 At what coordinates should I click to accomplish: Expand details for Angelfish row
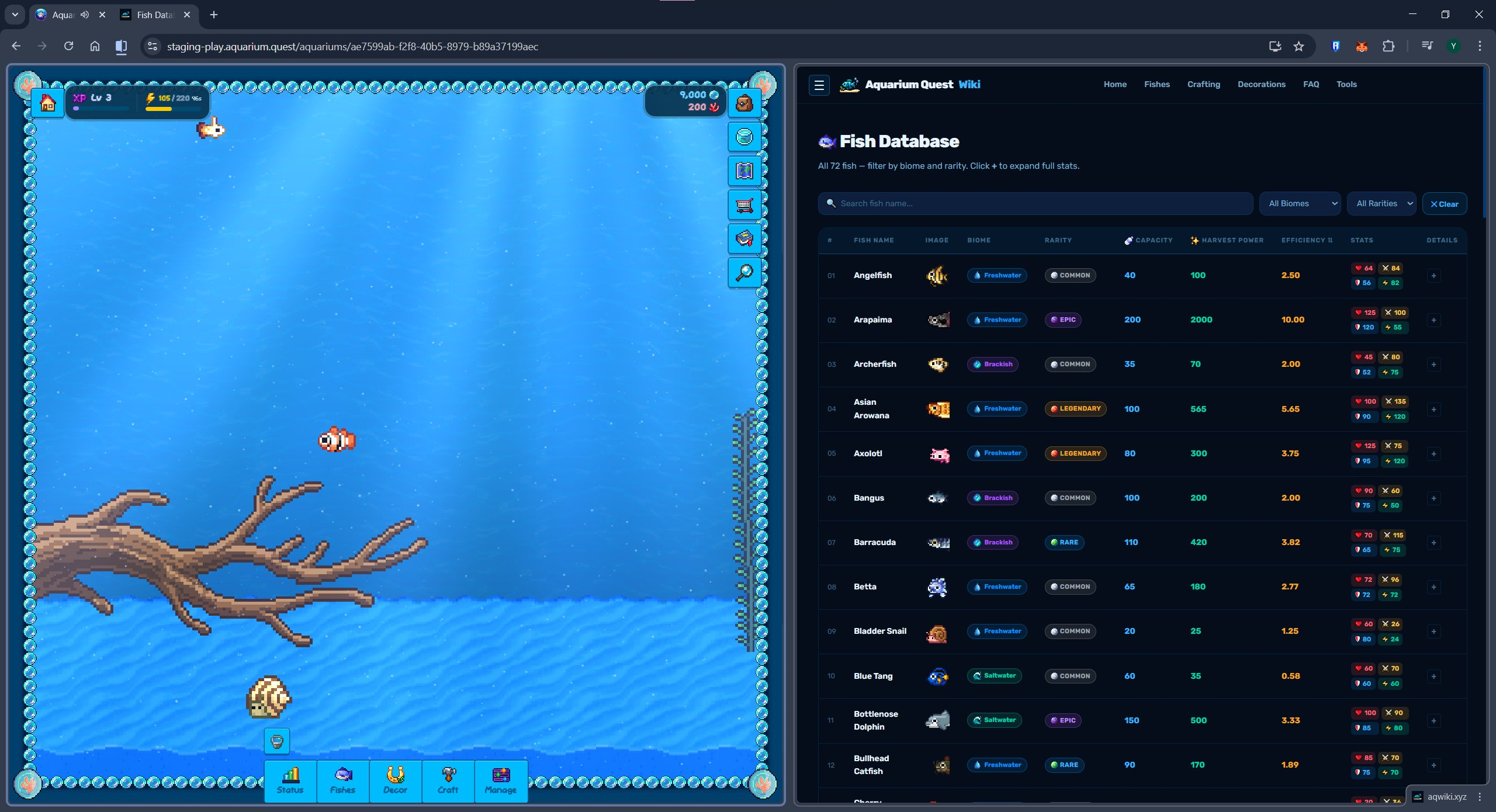coord(1433,276)
